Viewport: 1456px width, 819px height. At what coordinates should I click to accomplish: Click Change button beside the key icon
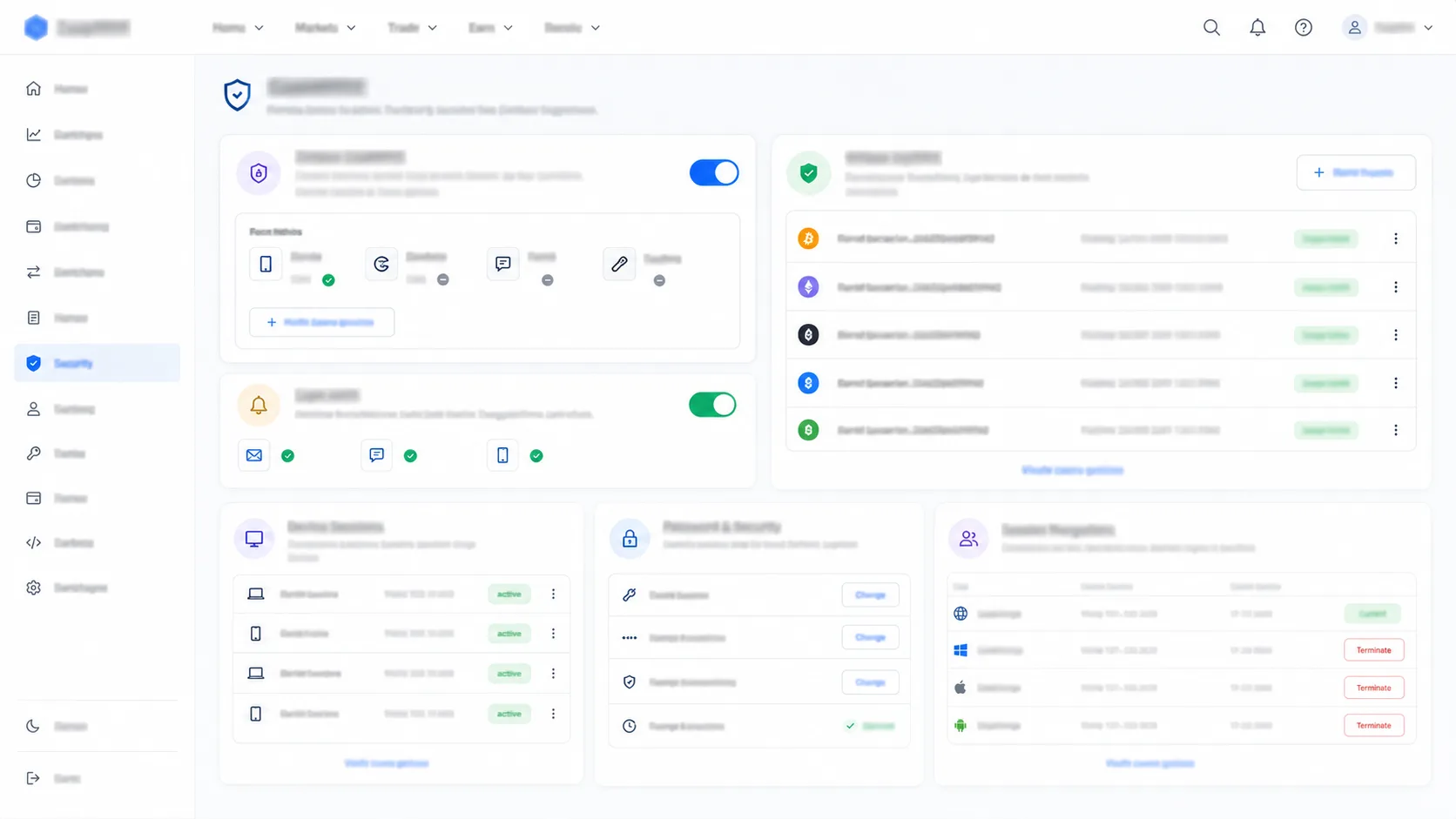click(870, 595)
